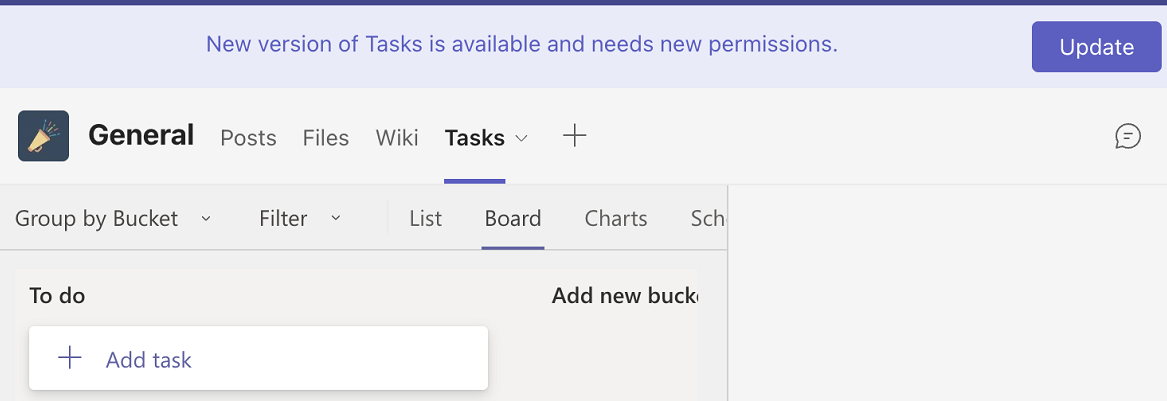Click the plus icon beside Add task
This screenshot has width=1167, height=401.
[69, 358]
